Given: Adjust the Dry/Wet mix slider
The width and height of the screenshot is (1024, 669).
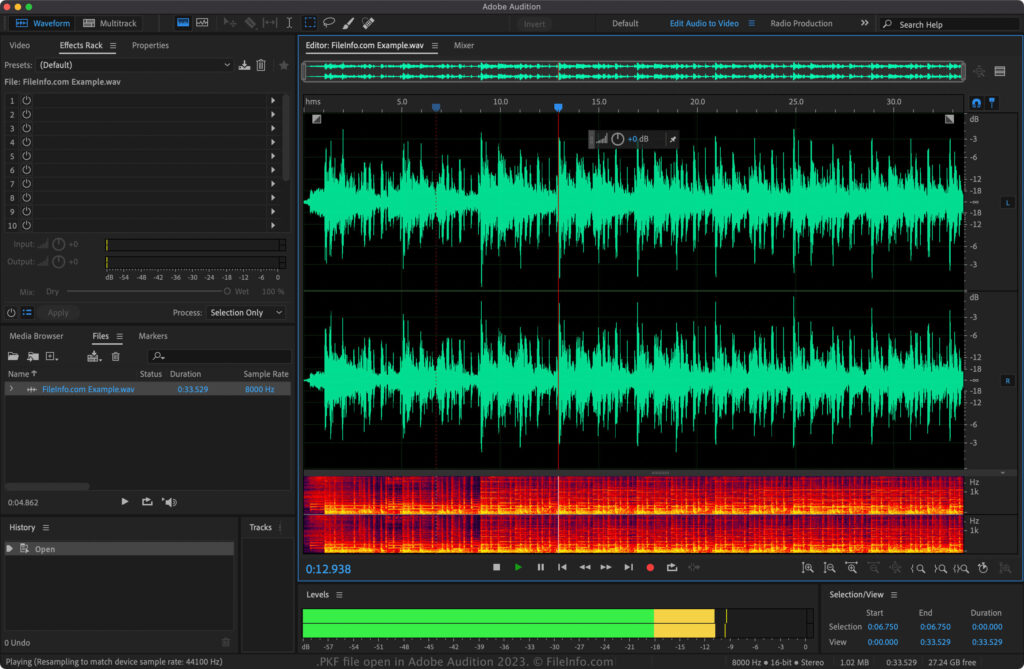Looking at the screenshot, I should [227, 291].
